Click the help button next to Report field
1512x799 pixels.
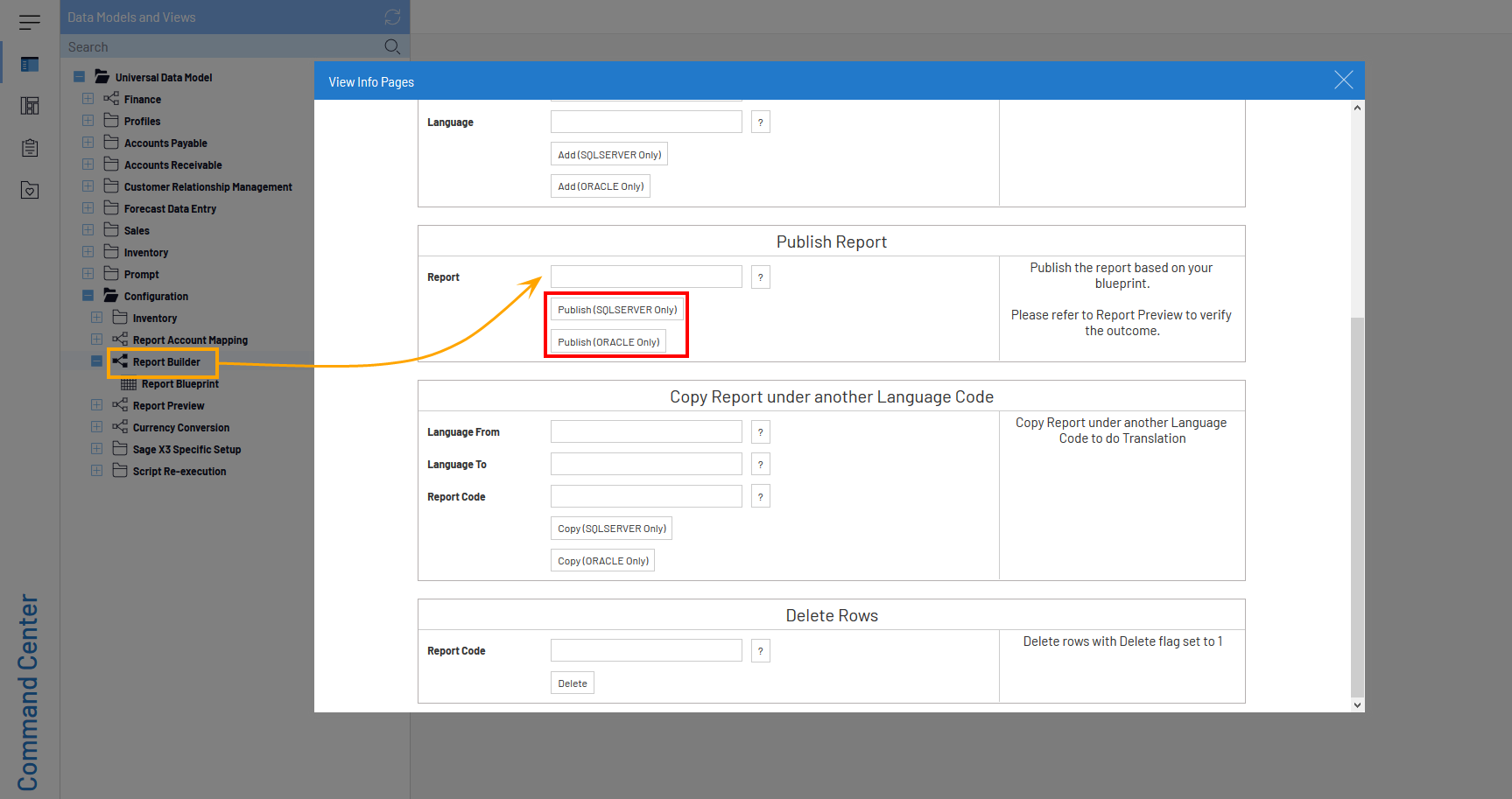click(760, 277)
